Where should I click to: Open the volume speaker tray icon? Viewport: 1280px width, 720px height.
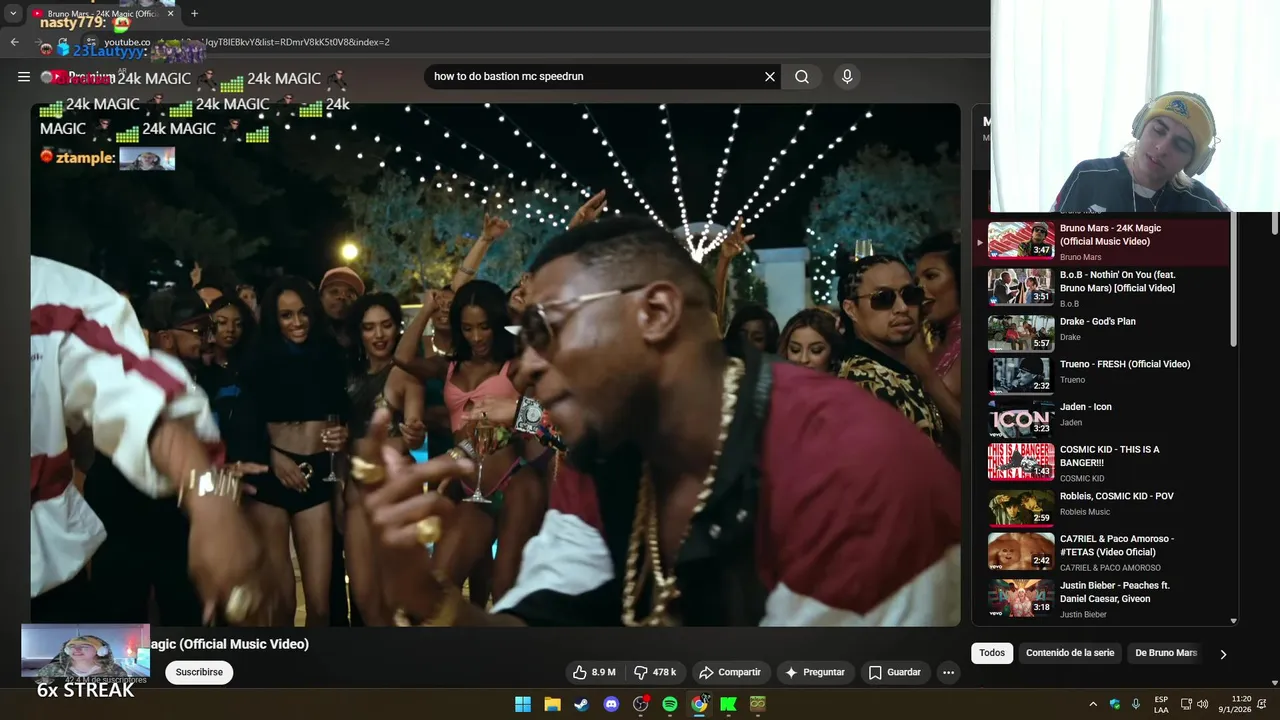coord(1203,704)
